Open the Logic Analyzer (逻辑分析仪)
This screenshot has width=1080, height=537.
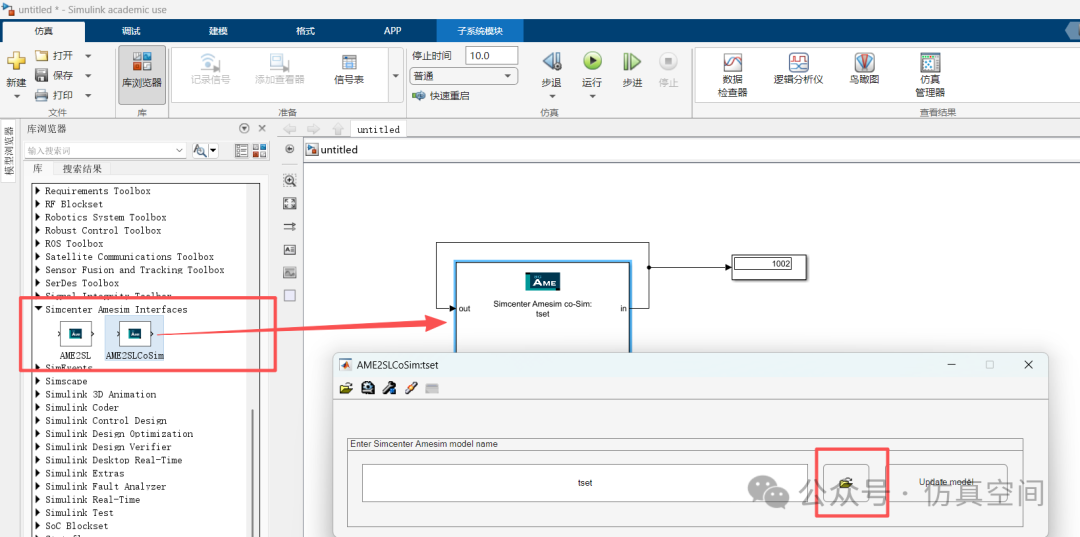pos(798,67)
